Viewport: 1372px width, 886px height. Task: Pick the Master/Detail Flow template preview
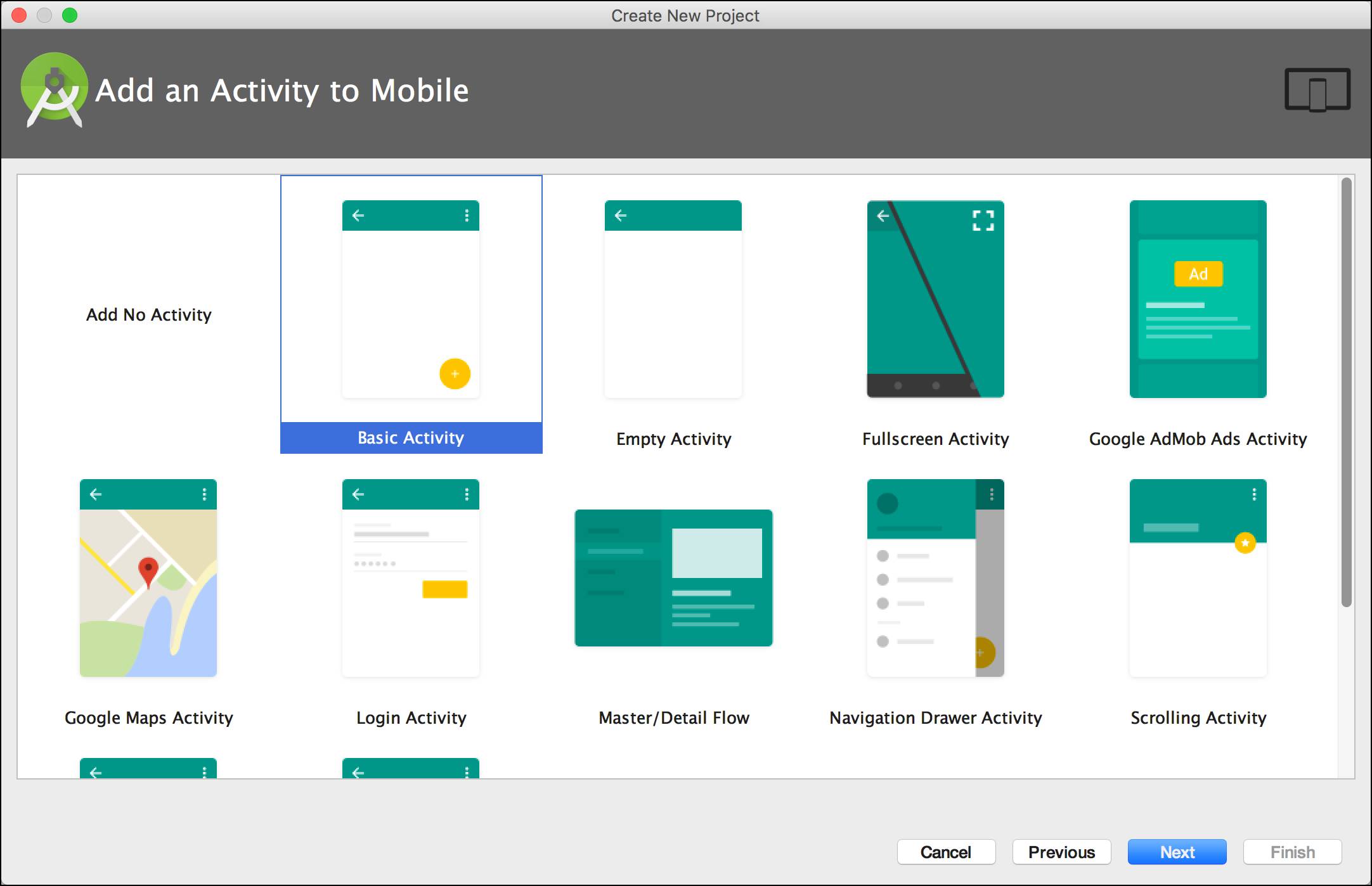[673, 578]
